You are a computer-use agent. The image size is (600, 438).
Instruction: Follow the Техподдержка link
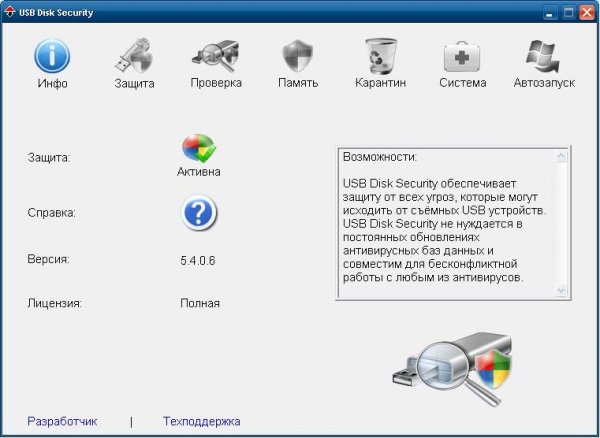click(x=202, y=421)
